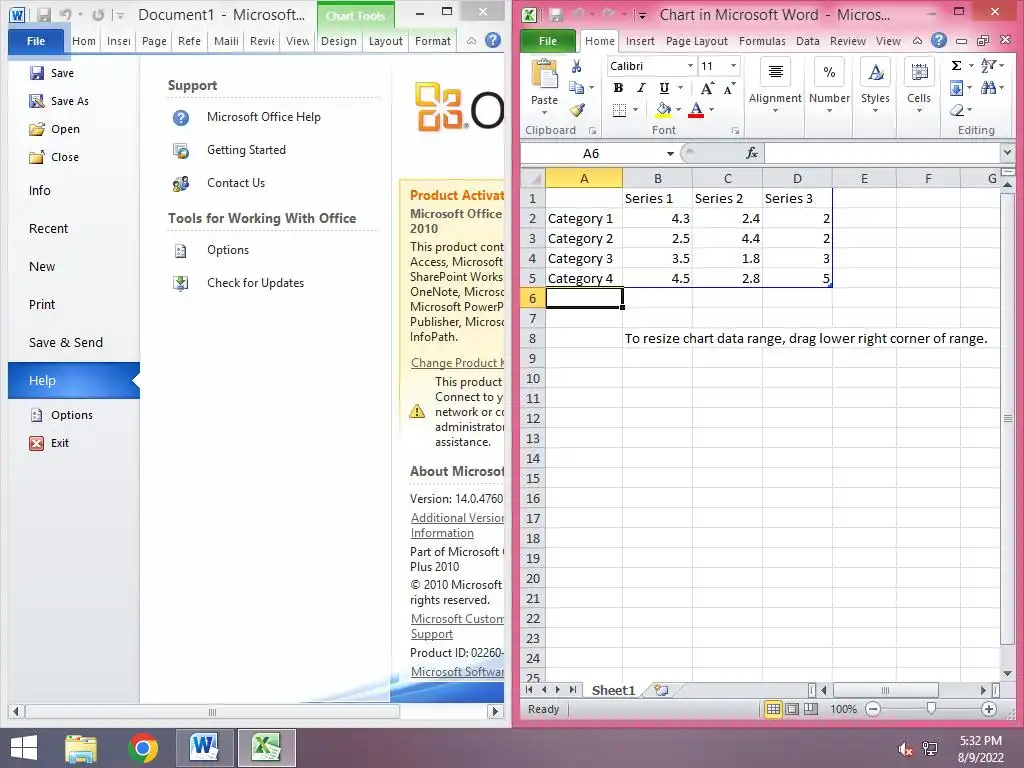The image size is (1024, 768).
Task: Open the Calibri font name dropdown
Action: click(x=690, y=66)
